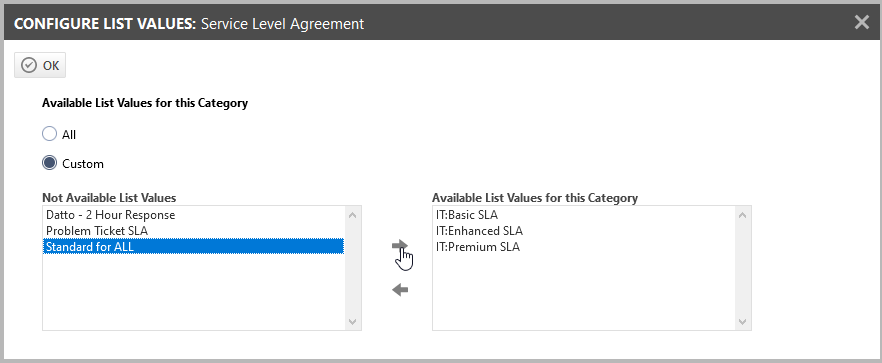Select Standard for ALL list item
This screenshot has width=882, height=363.
click(193, 247)
